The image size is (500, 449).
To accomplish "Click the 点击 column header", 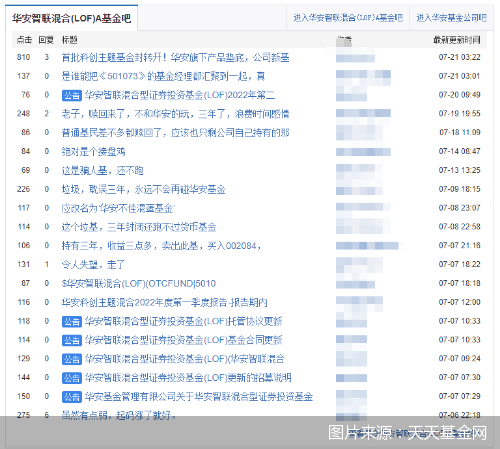I will (24, 40).
